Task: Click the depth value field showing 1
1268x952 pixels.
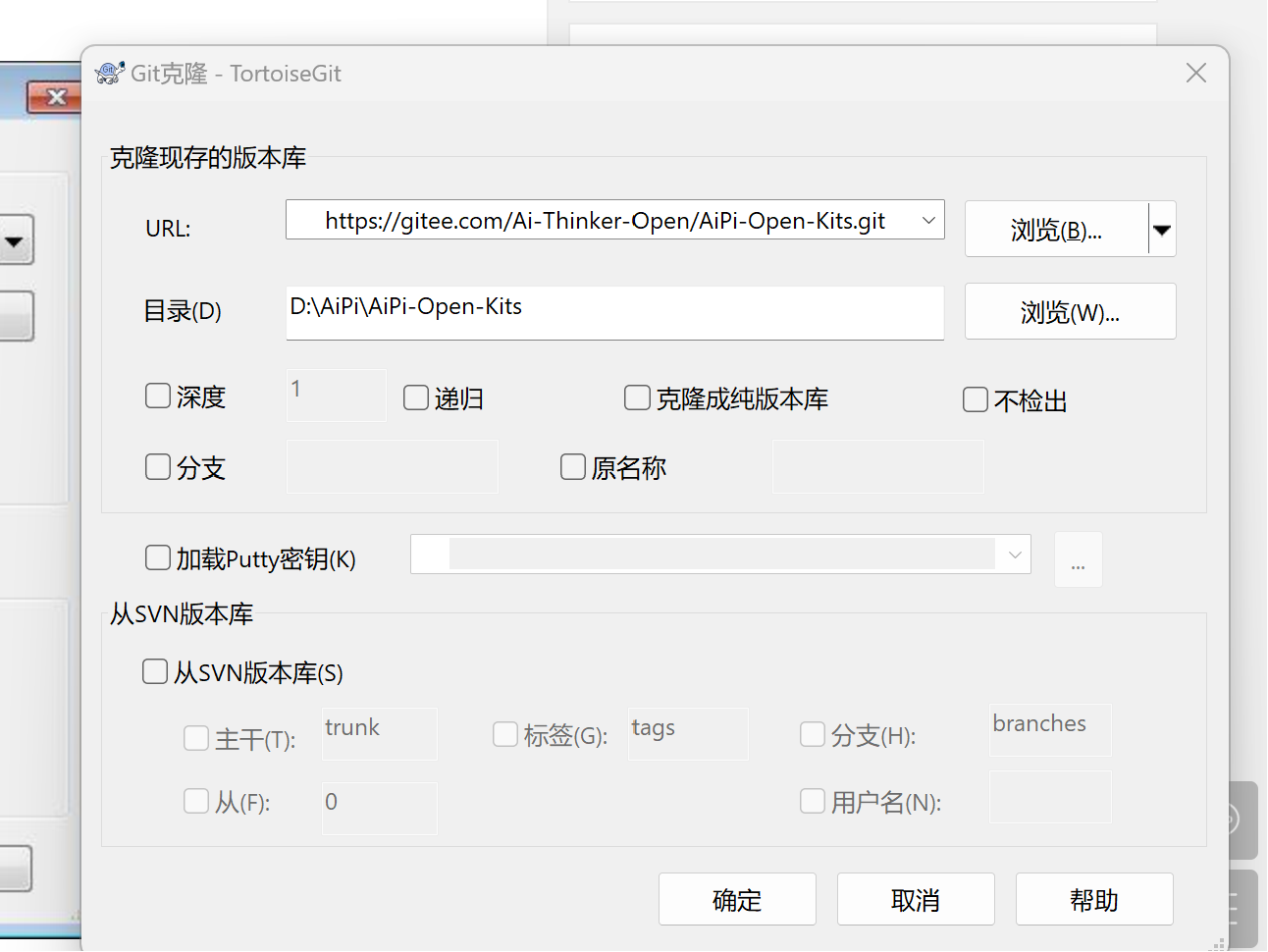Action: pyautogui.click(x=337, y=396)
